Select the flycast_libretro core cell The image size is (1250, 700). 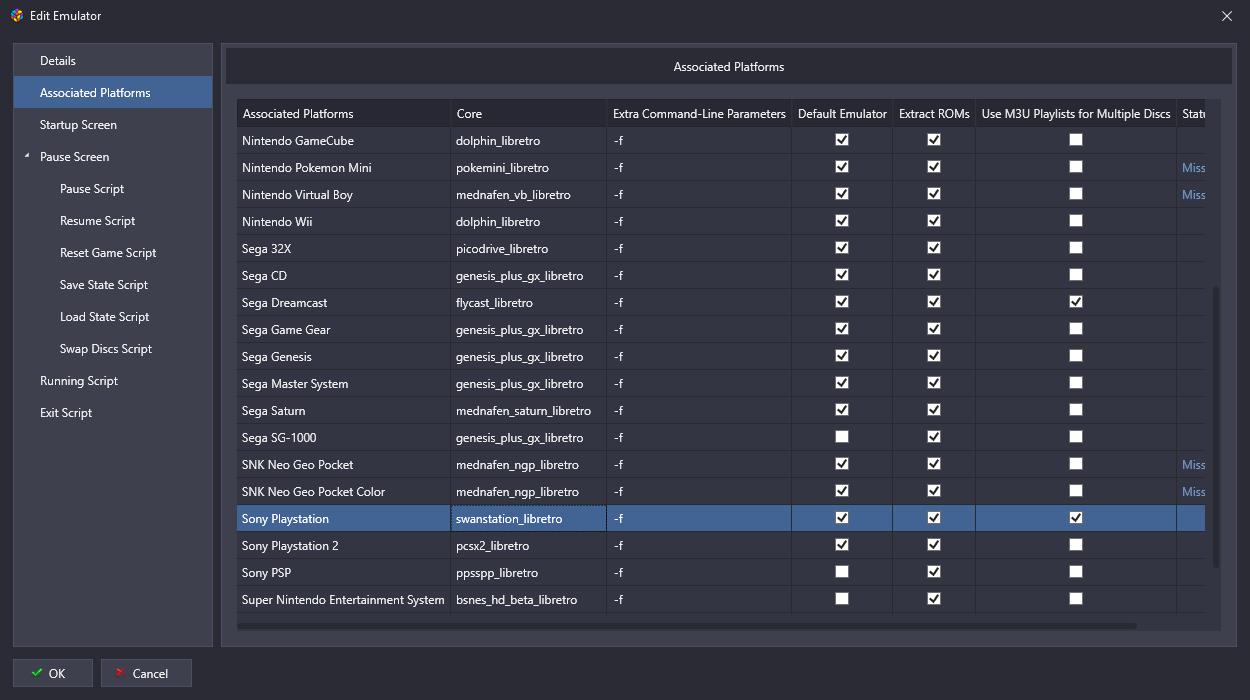pyautogui.click(x=528, y=303)
